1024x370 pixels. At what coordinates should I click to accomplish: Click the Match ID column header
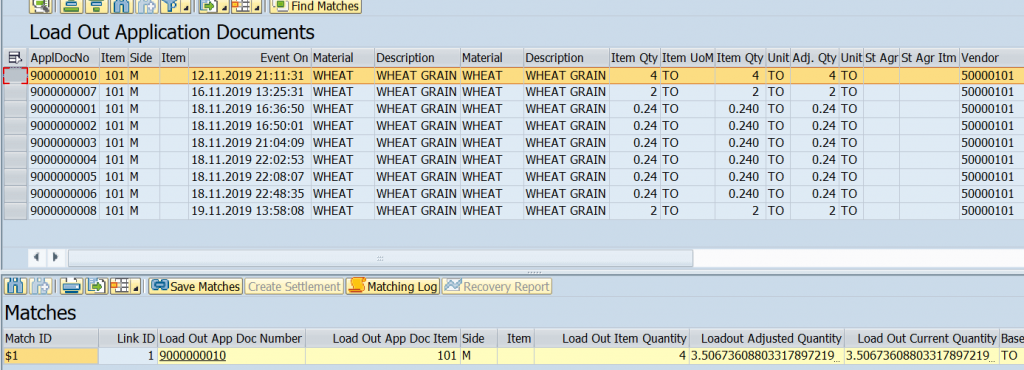50,338
